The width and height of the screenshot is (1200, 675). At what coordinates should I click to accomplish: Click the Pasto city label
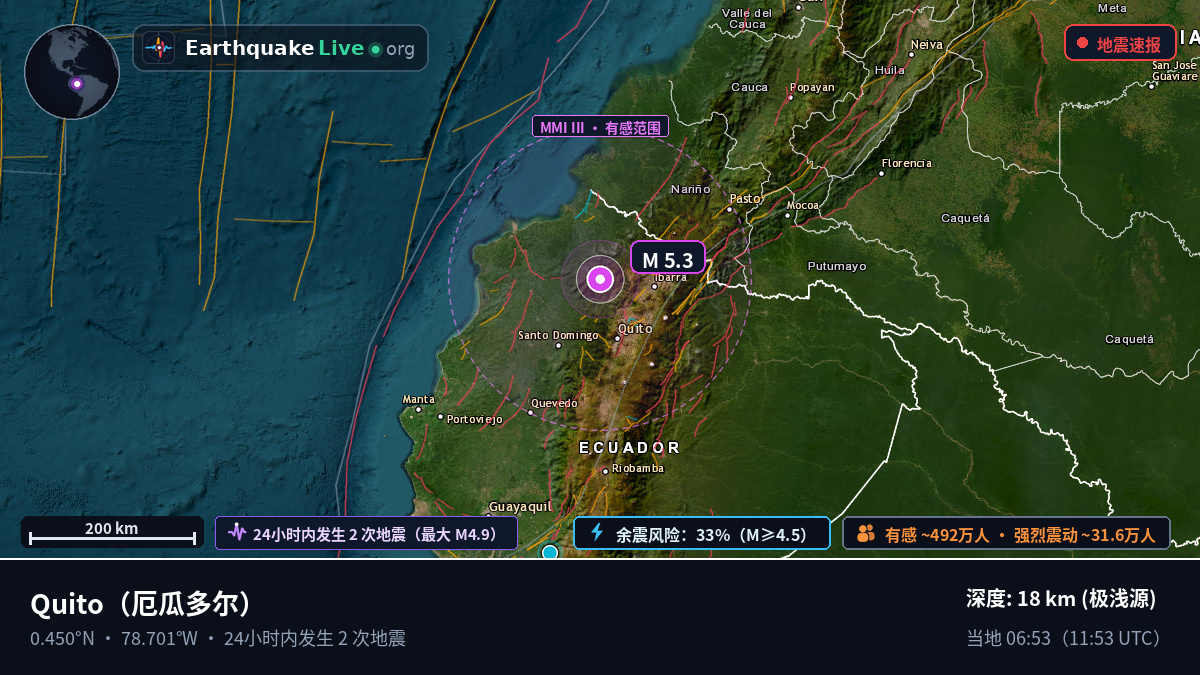tap(745, 199)
